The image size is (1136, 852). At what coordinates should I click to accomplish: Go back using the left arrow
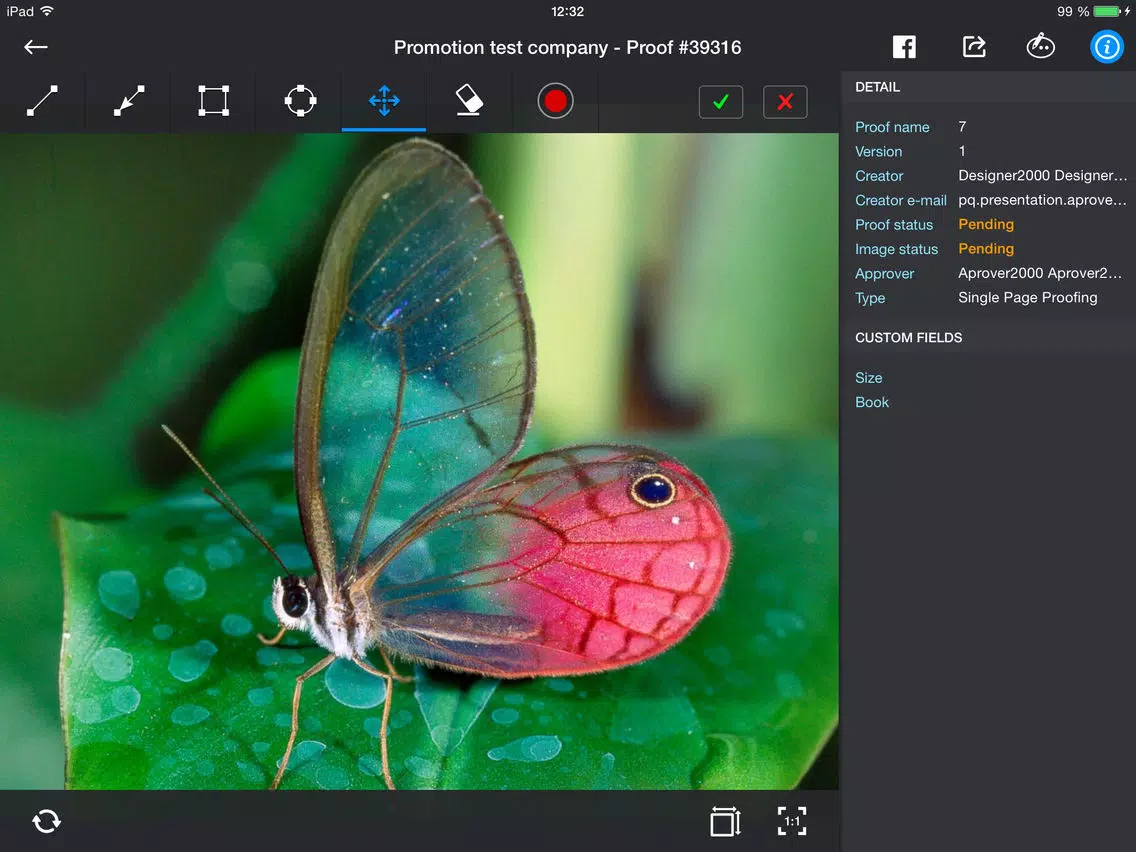[36, 47]
